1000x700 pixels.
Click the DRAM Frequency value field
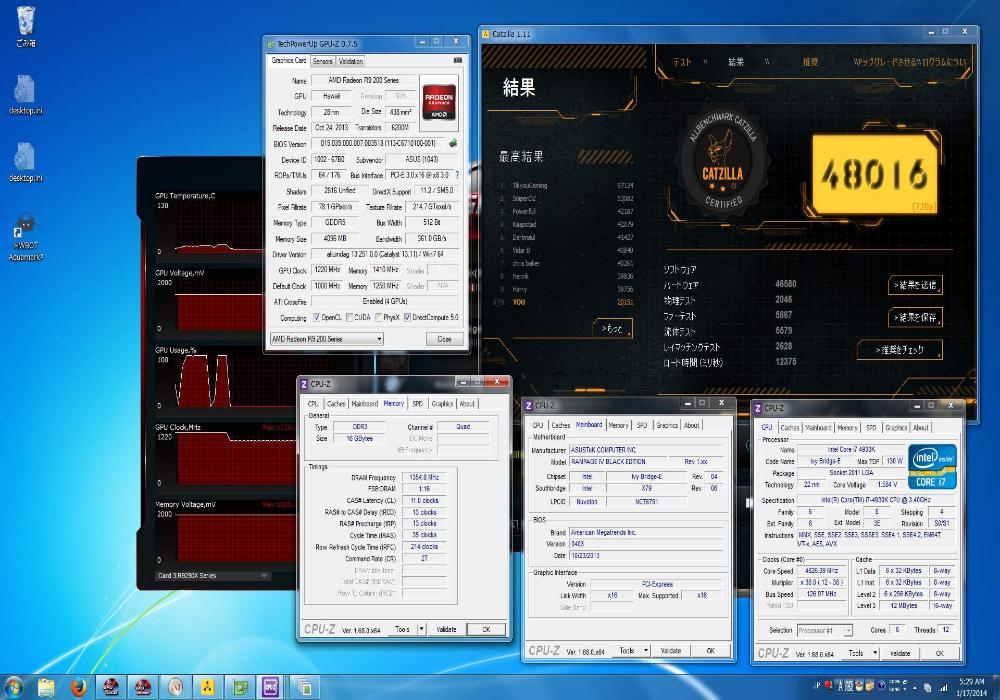425,477
